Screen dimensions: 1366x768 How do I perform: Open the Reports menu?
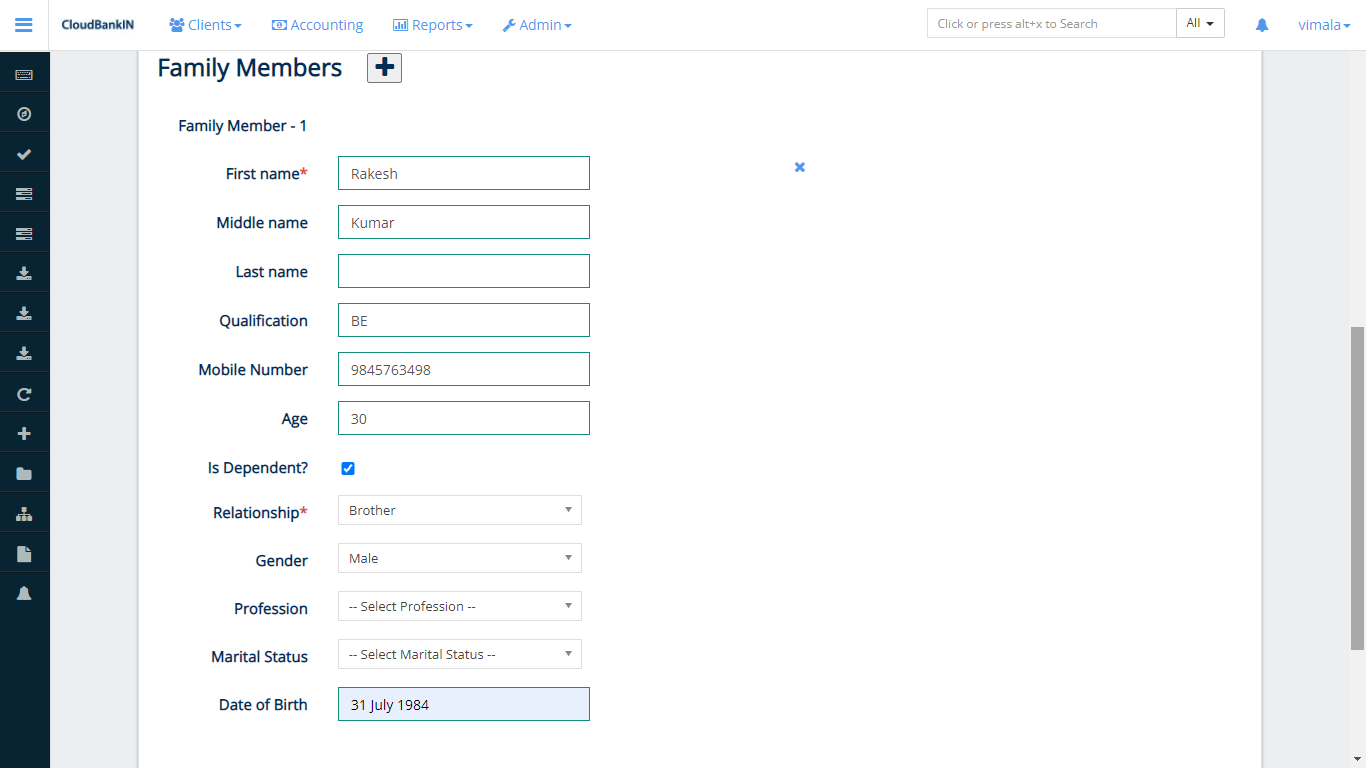click(432, 25)
